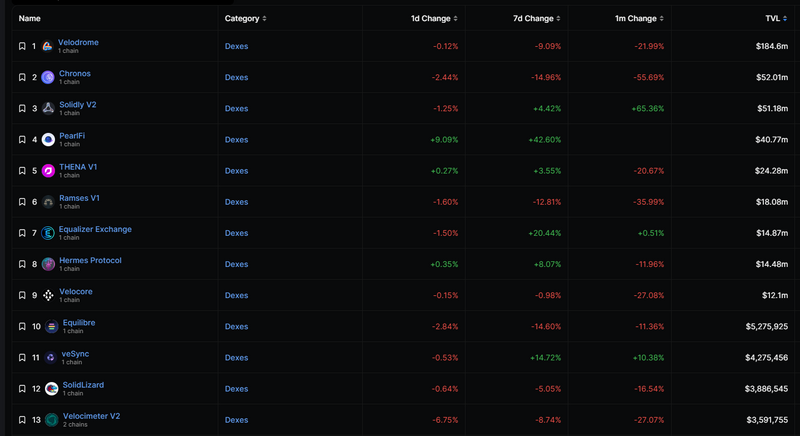This screenshot has width=800, height=436.
Task: Open the PearlFi protocol link
Action: click(72, 136)
